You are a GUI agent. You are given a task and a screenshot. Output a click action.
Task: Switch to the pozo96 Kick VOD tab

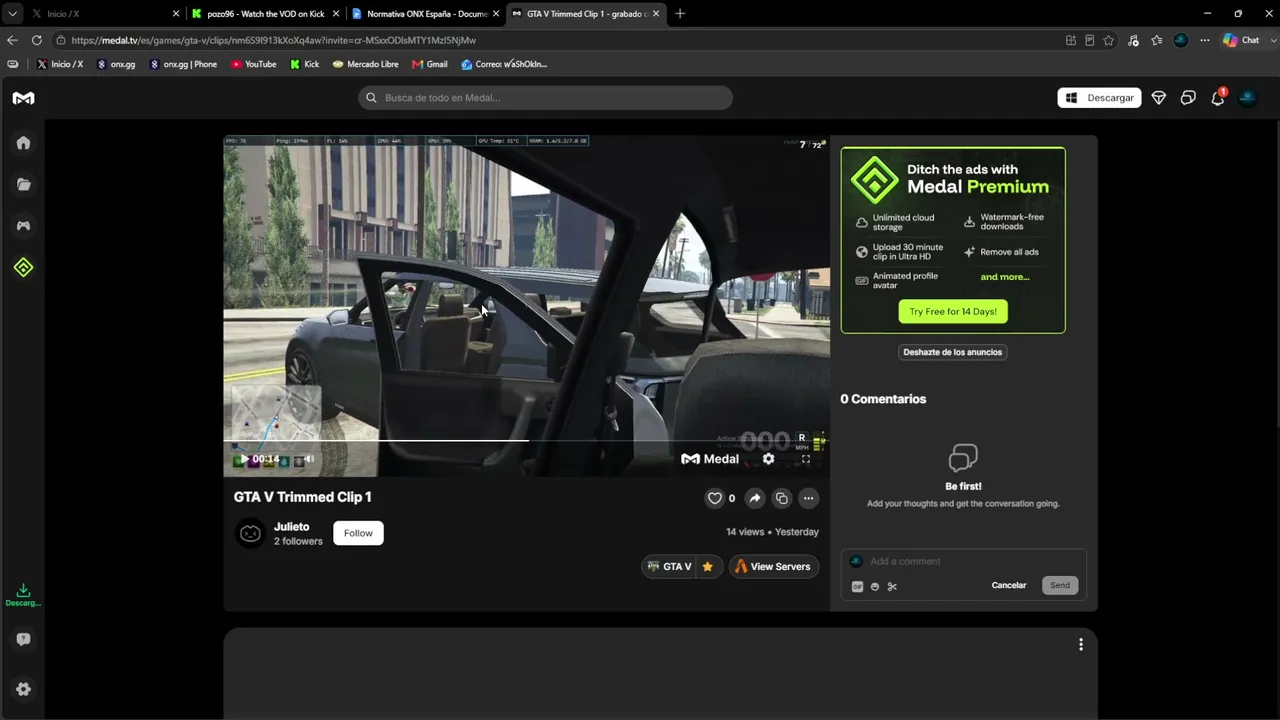[265, 14]
